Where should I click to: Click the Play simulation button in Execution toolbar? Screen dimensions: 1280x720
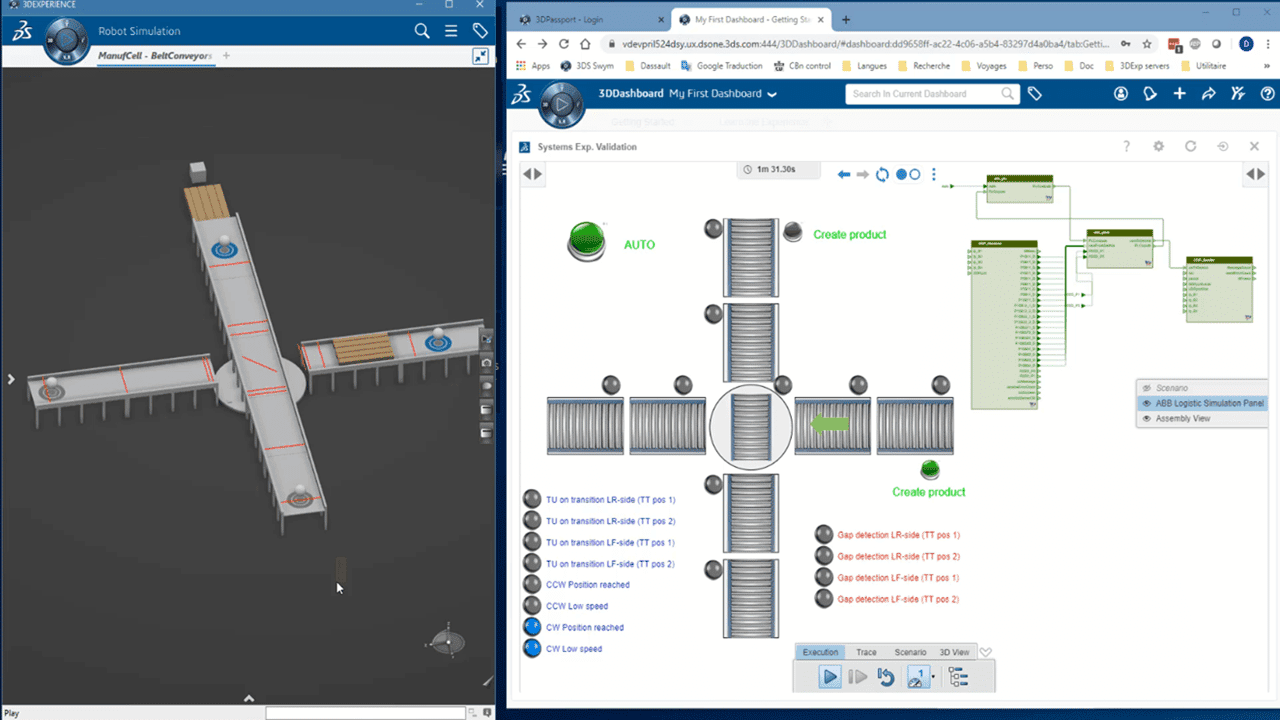click(829, 677)
